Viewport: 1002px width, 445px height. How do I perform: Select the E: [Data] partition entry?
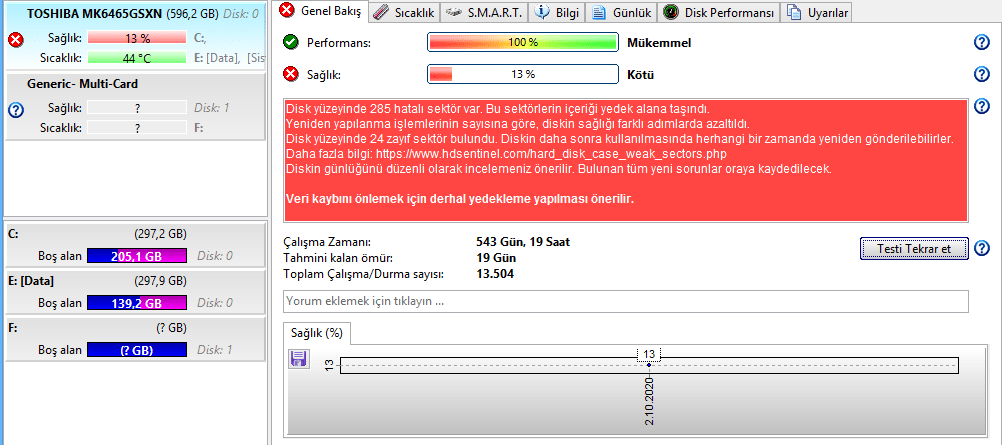[x=134, y=292]
